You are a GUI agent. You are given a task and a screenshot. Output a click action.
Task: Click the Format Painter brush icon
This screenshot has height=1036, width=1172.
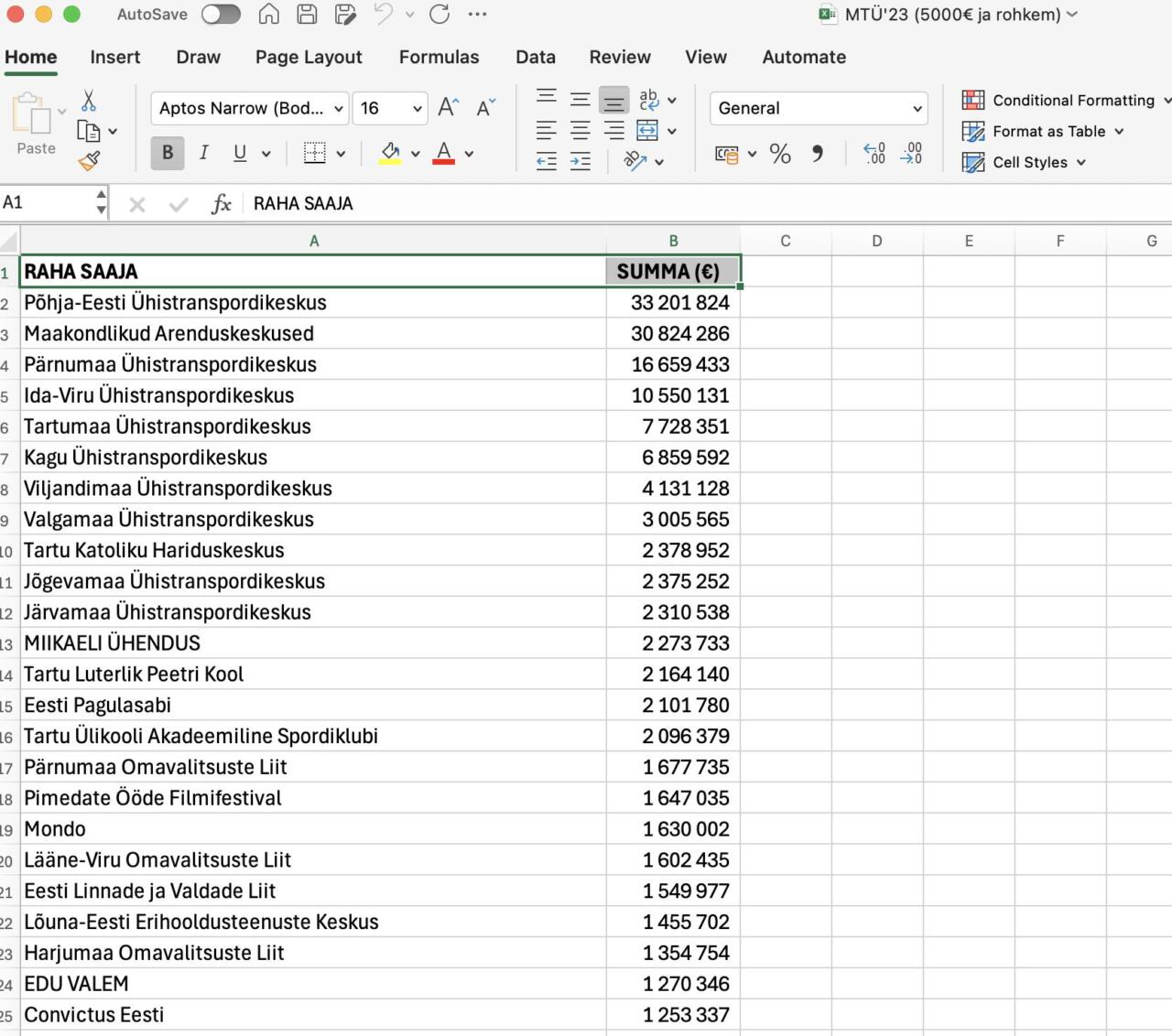click(89, 162)
